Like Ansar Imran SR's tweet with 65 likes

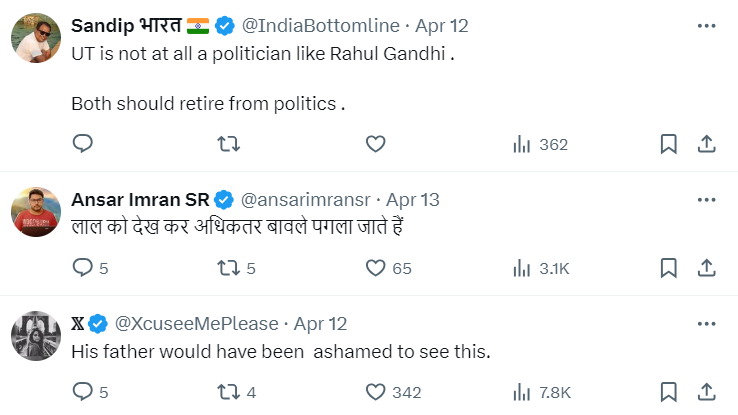(x=375, y=268)
